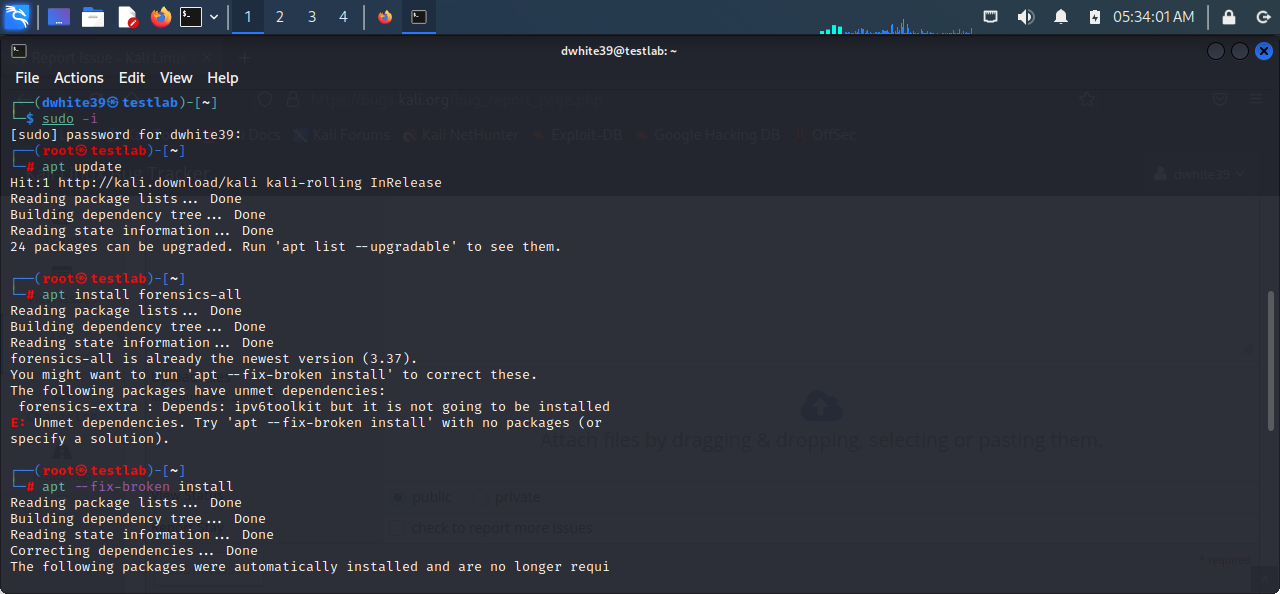Open a new terminal from the panel launcher

click(191, 17)
